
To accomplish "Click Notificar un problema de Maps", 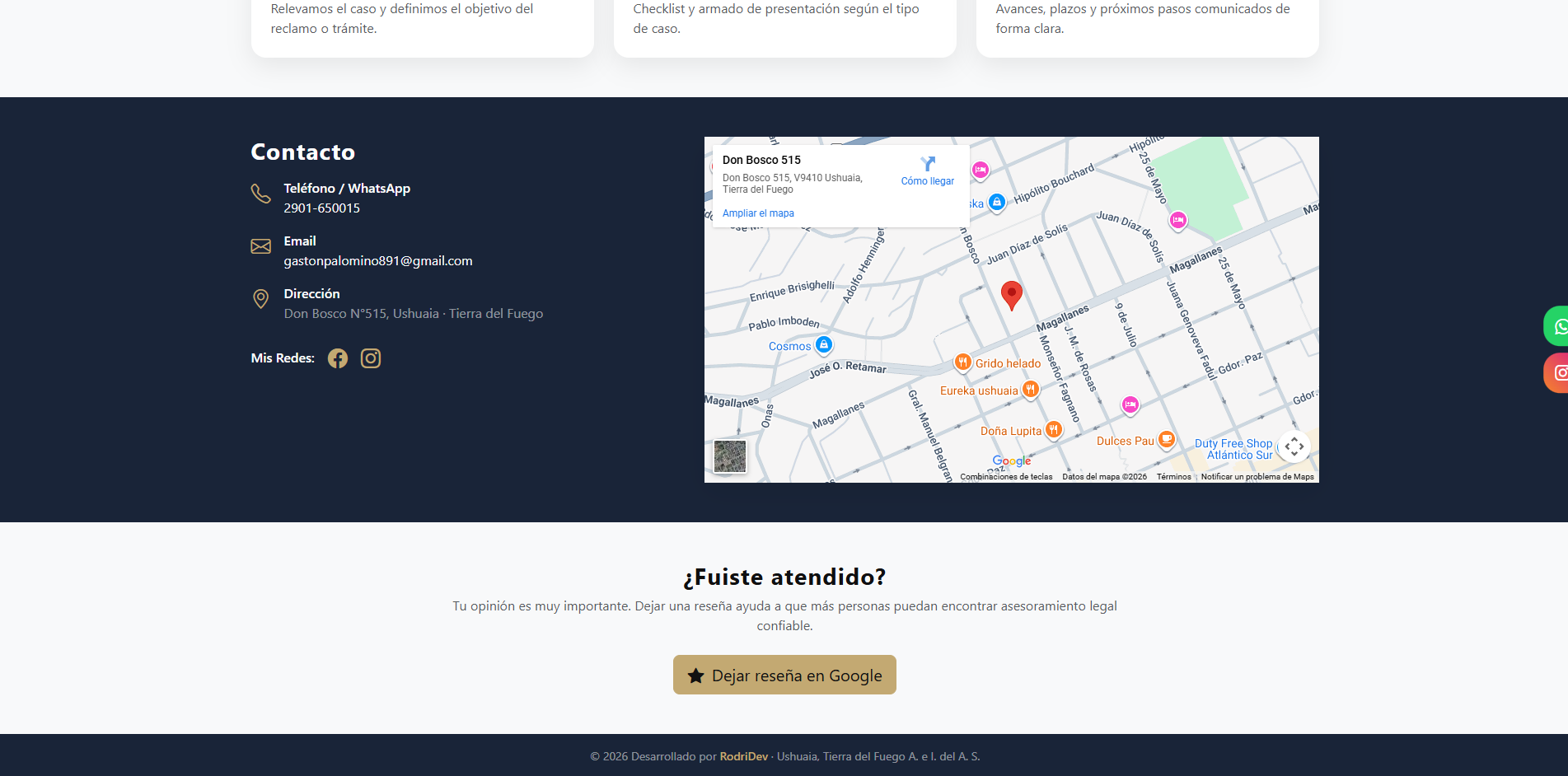I will tap(1257, 477).
